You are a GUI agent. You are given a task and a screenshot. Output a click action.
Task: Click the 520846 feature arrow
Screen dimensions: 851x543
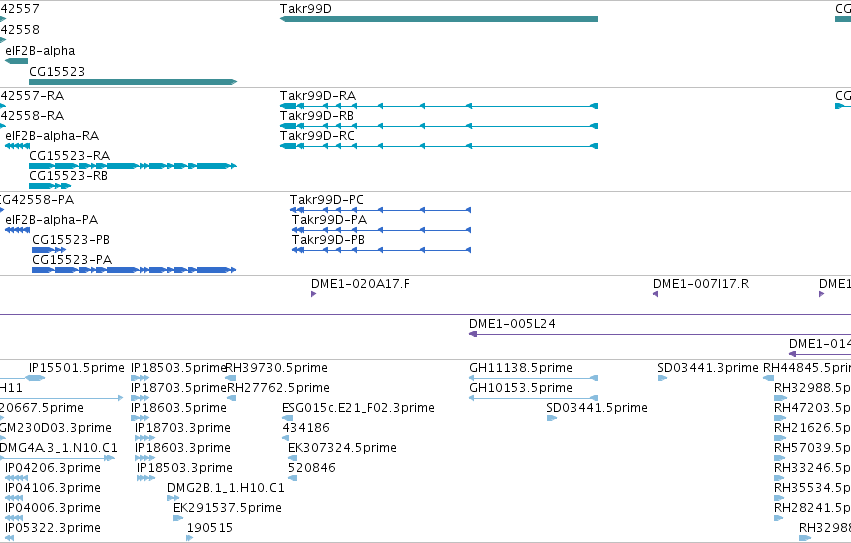[x=293, y=478]
